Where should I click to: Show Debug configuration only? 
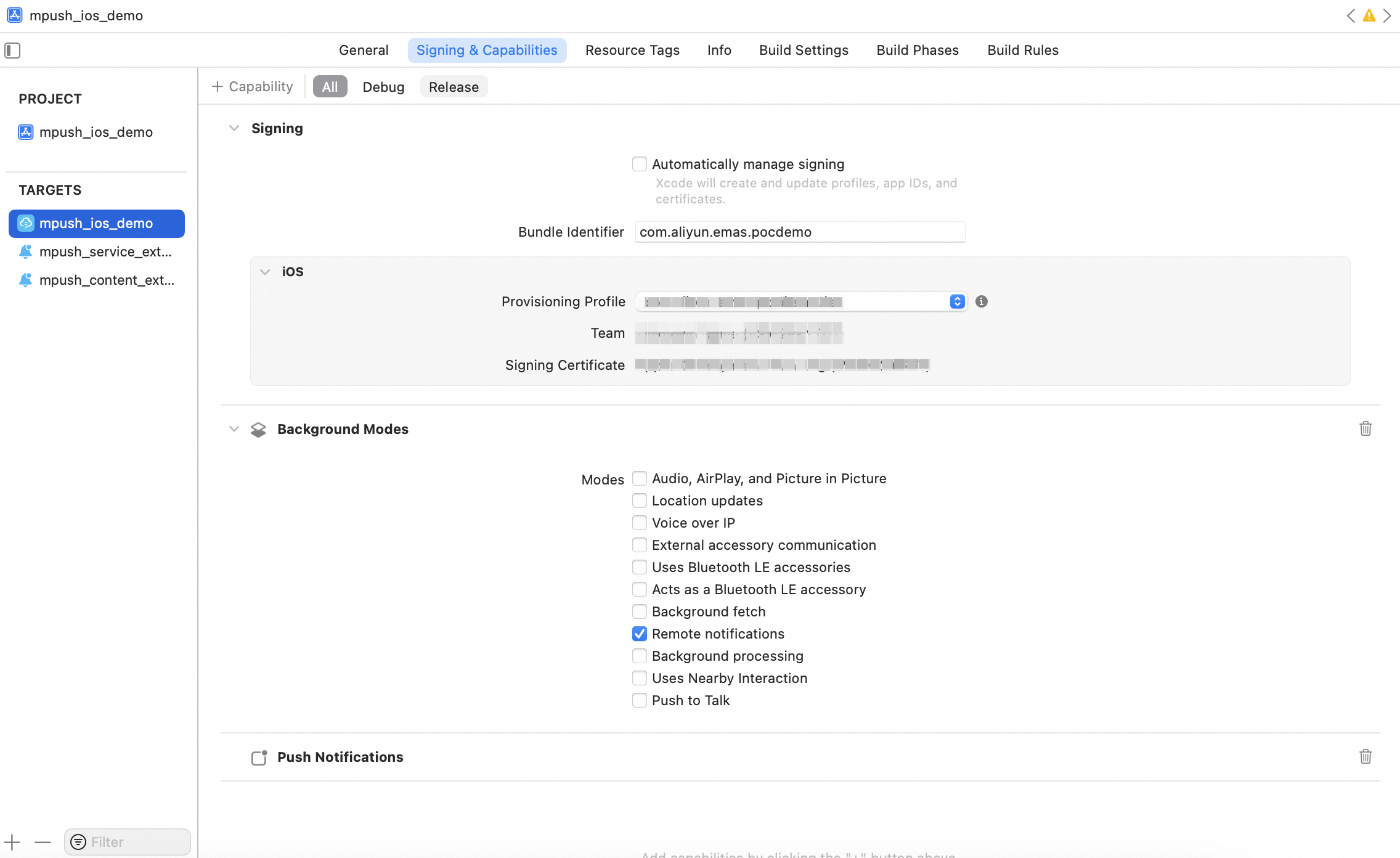[x=383, y=87]
